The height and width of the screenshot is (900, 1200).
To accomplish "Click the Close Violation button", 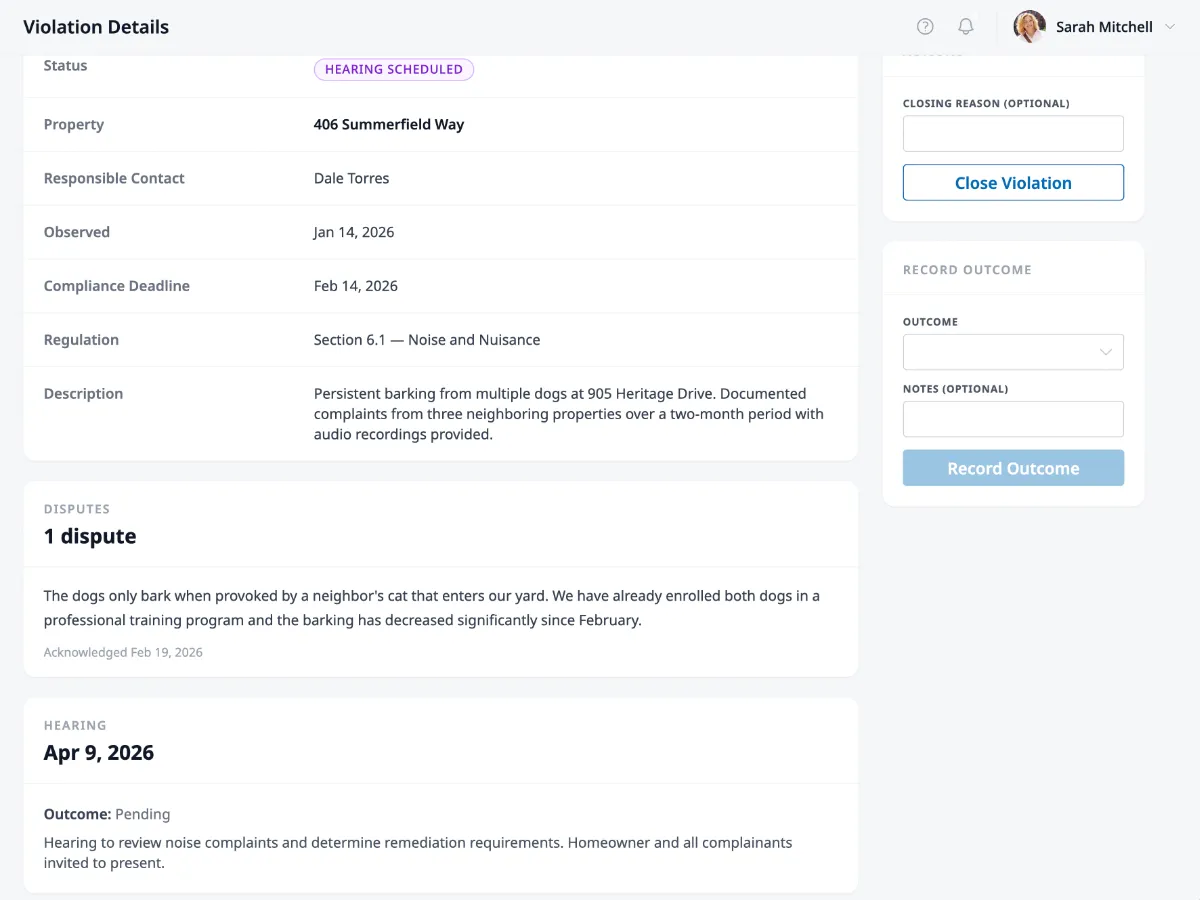I will tap(1013, 182).
